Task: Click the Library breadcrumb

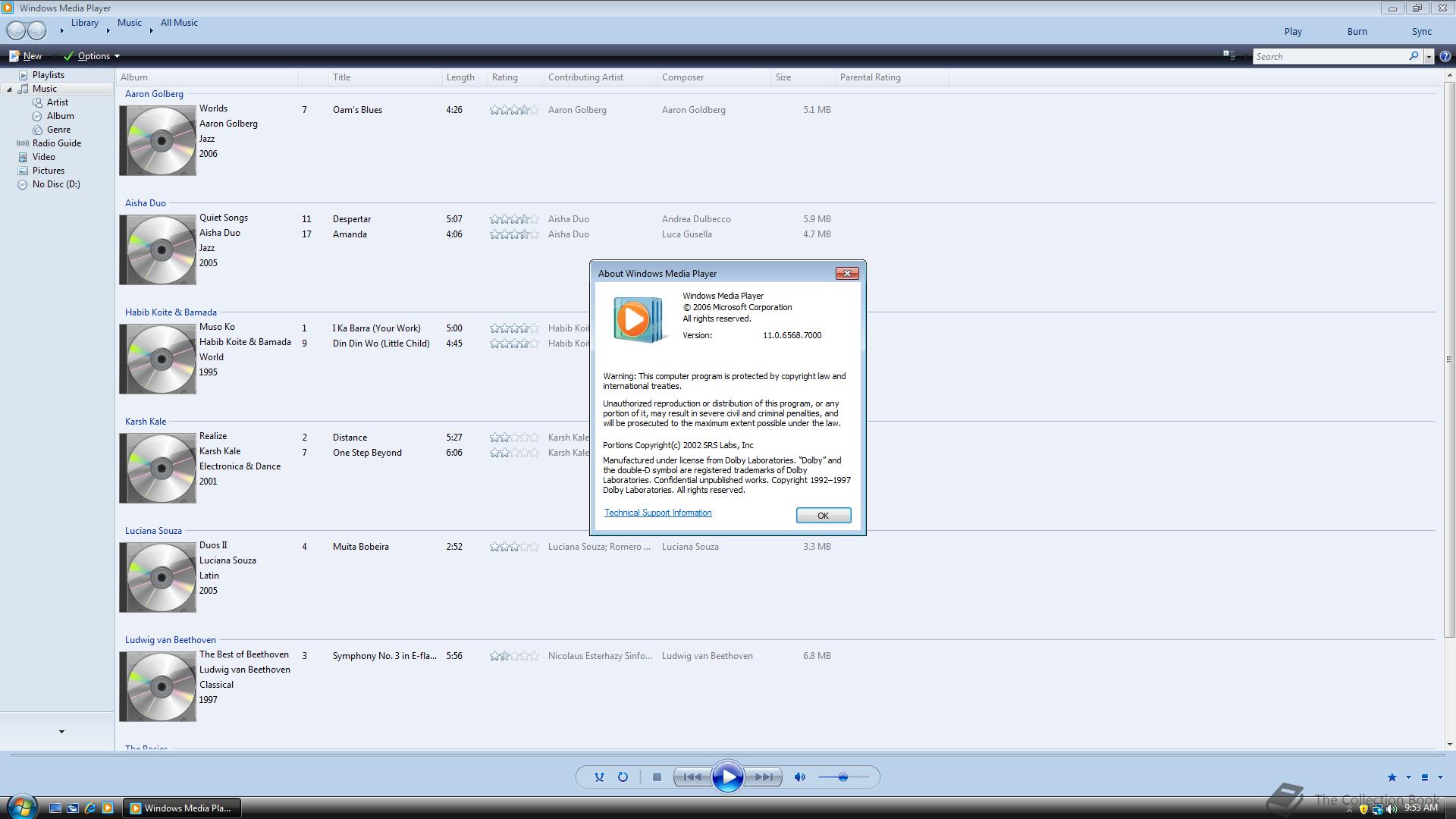Action: click(x=85, y=23)
